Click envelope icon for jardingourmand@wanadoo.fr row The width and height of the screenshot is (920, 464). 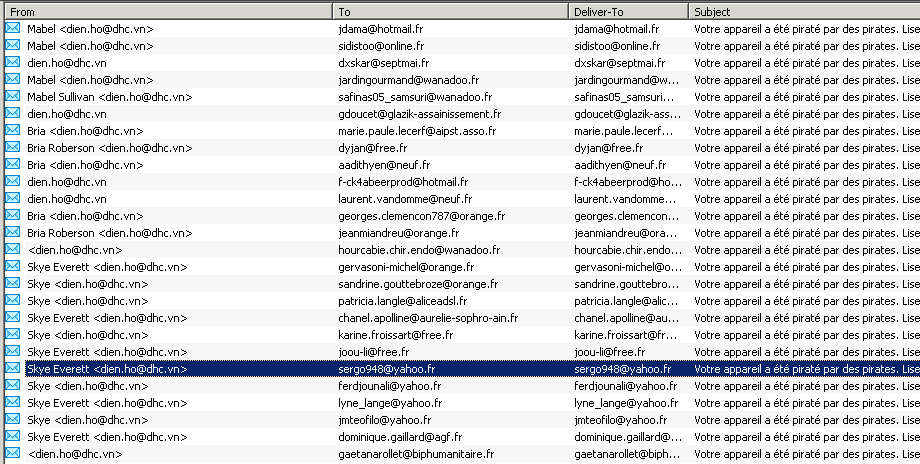pyautogui.click(x=12, y=79)
